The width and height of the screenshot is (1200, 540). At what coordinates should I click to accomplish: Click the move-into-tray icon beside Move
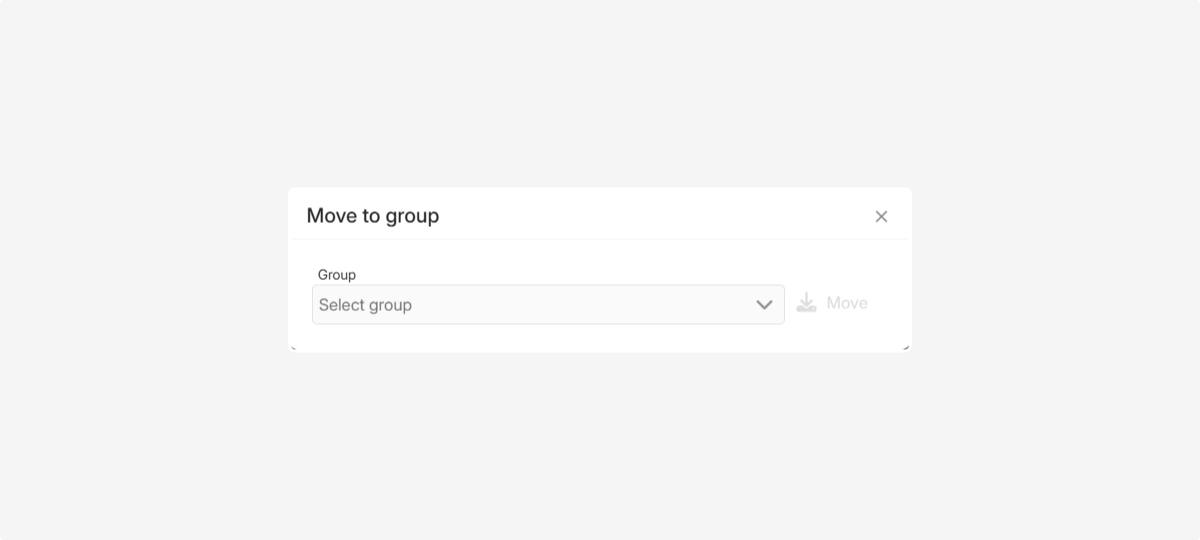[806, 303]
